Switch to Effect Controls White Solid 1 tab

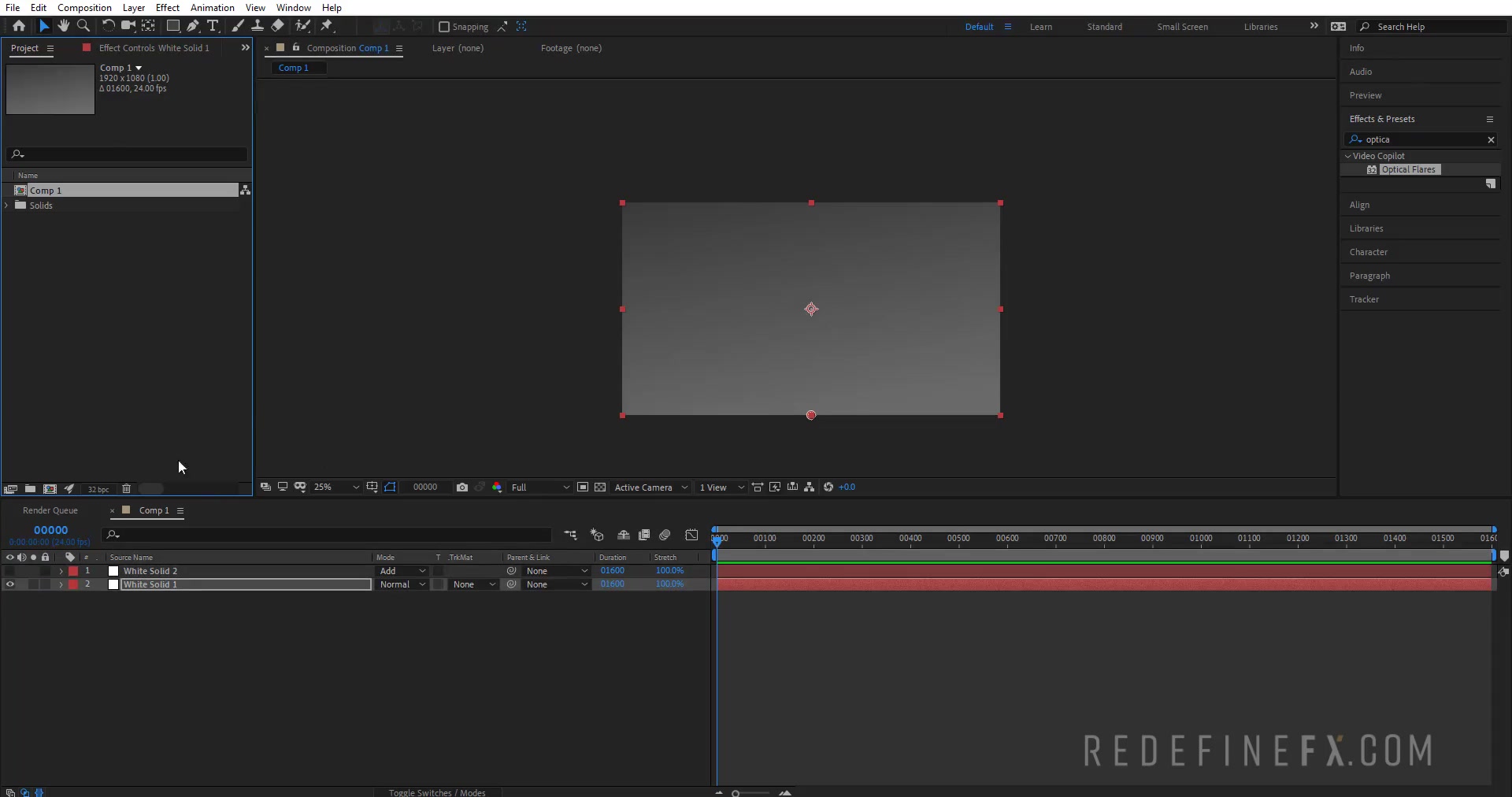(x=154, y=48)
